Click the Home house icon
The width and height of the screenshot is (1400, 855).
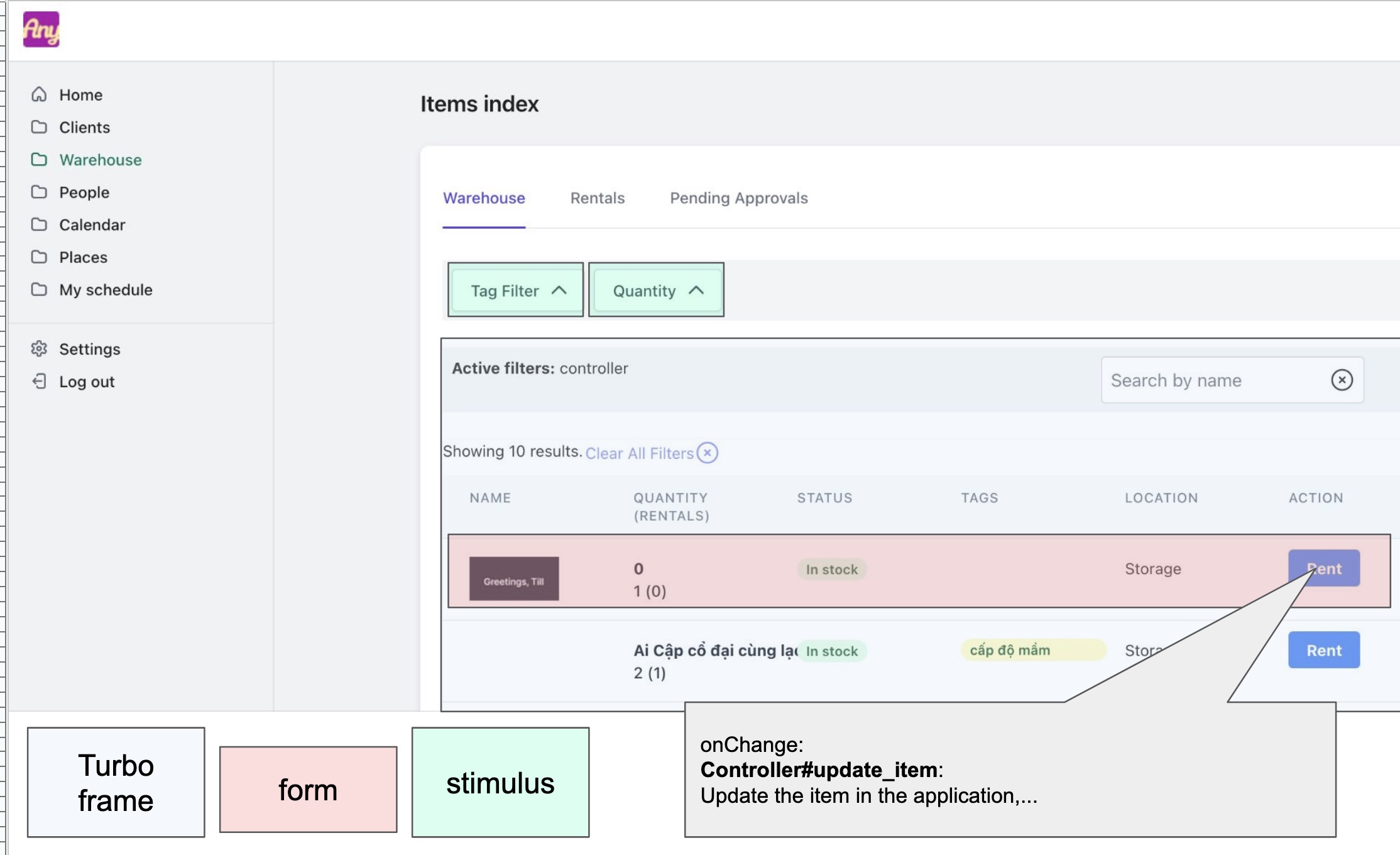point(39,94)
